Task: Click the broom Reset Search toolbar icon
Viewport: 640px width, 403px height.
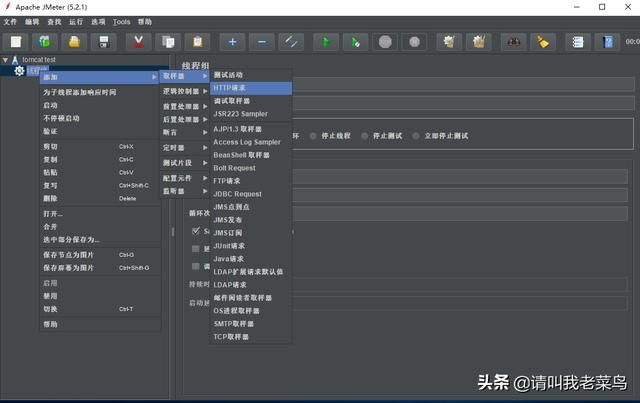Action: pyautogui.click(x=543, y=42)
